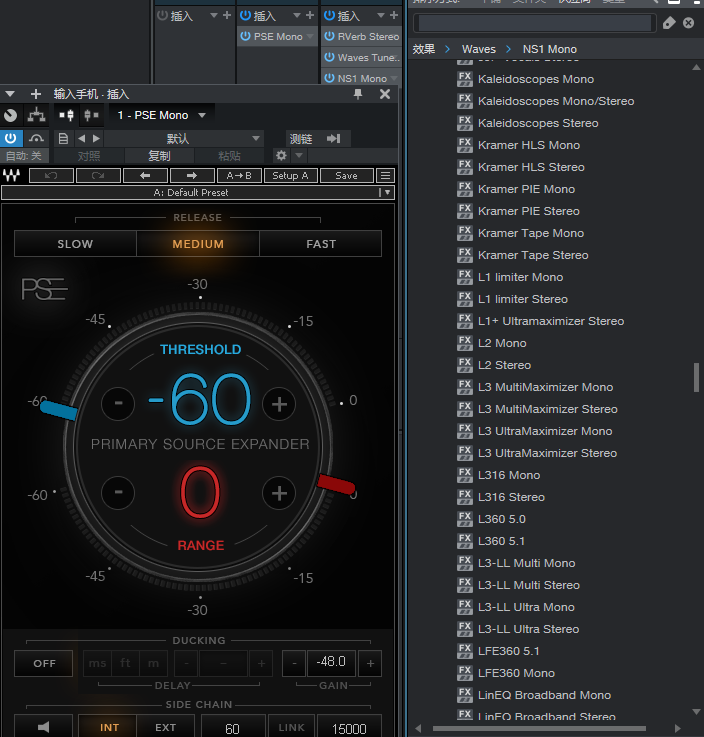
Task: Toggle power on RVerb Stereo insert
Action: (329, 36)
